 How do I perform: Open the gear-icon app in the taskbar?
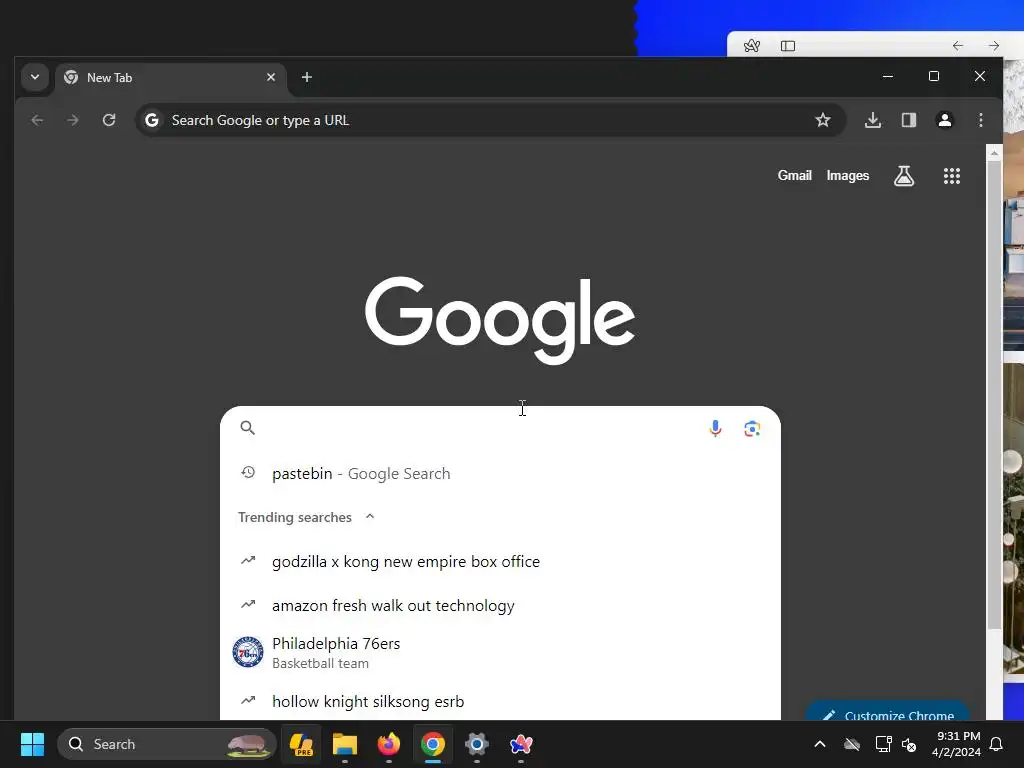477,744
